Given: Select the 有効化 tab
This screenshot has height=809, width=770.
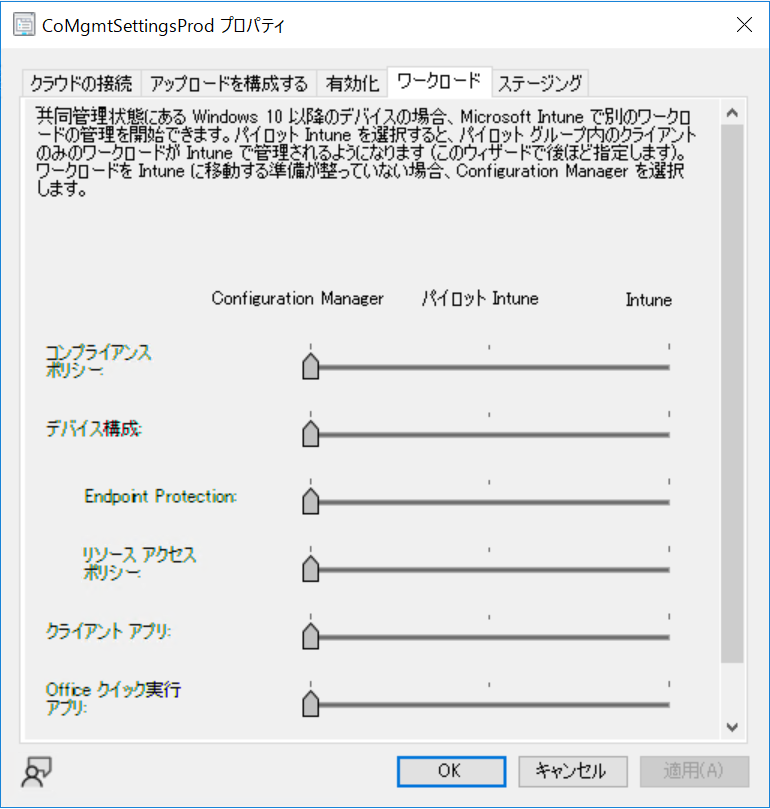Looking at the screenshot, I should point(352,83).
